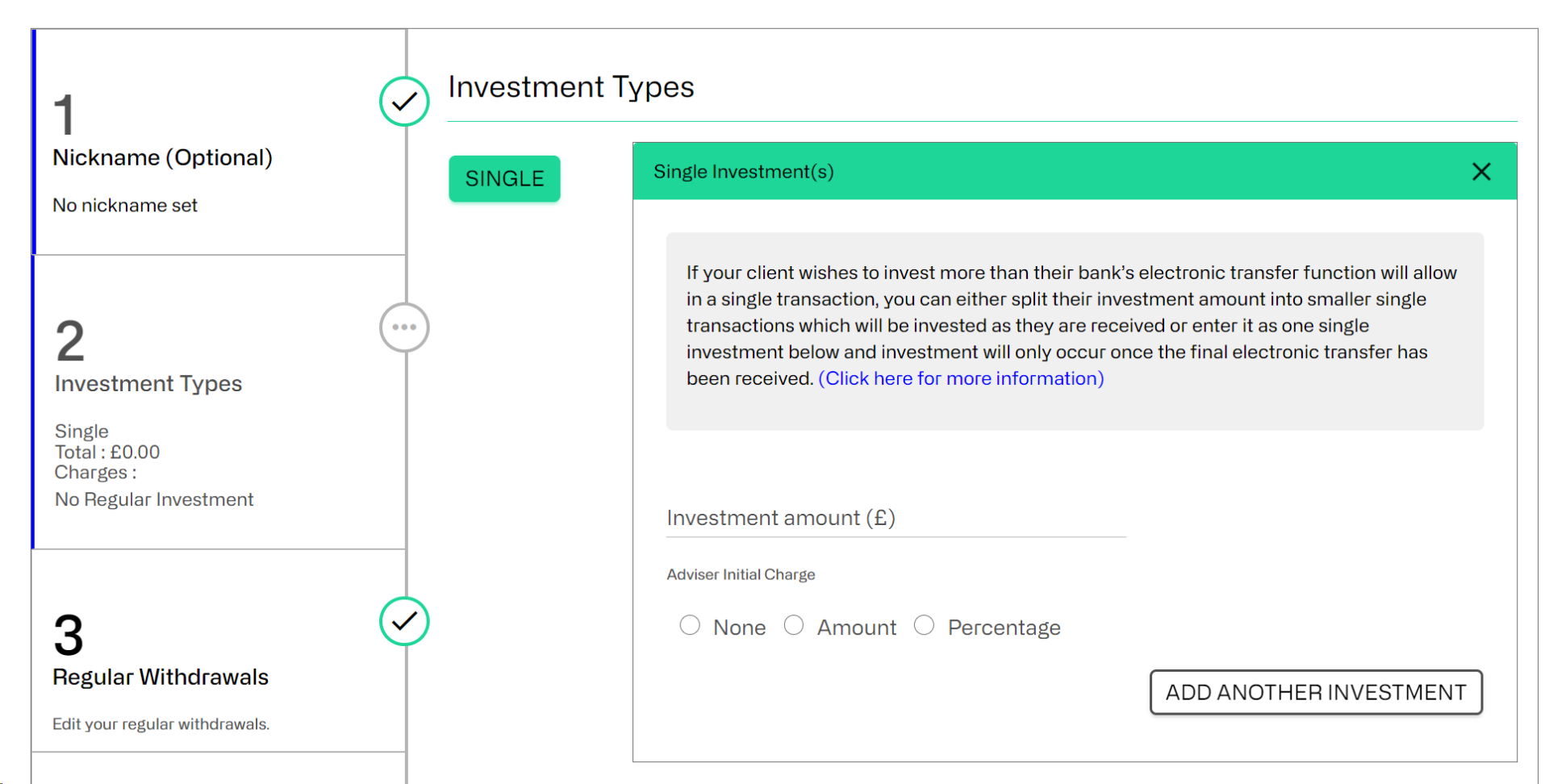Viewport: 1549px width, 784px height.
Task: Click the large step number 3
Action: coord(69,635)
